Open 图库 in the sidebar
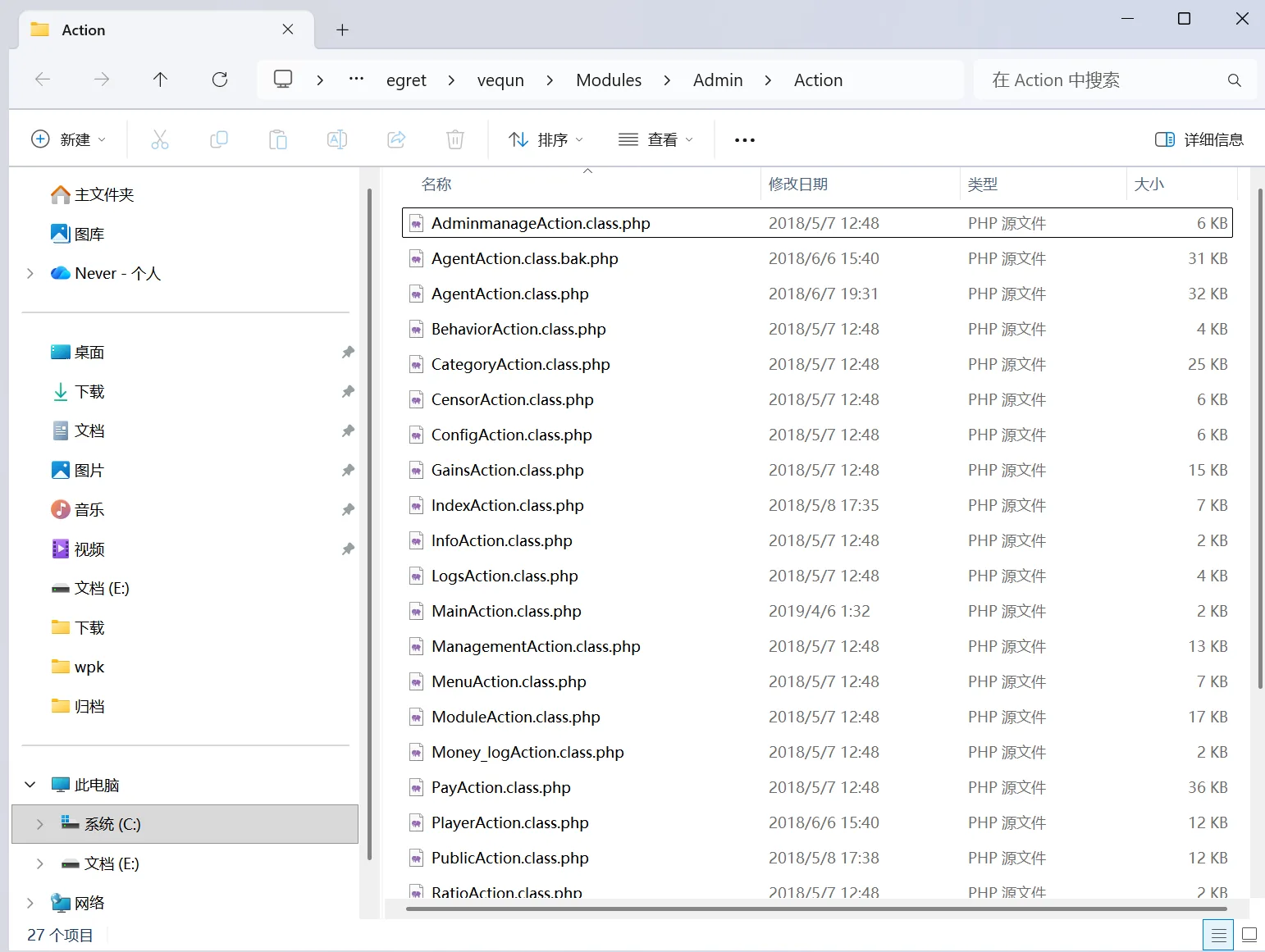This screenshot has height=952, width=1265. tap(78, 234)
